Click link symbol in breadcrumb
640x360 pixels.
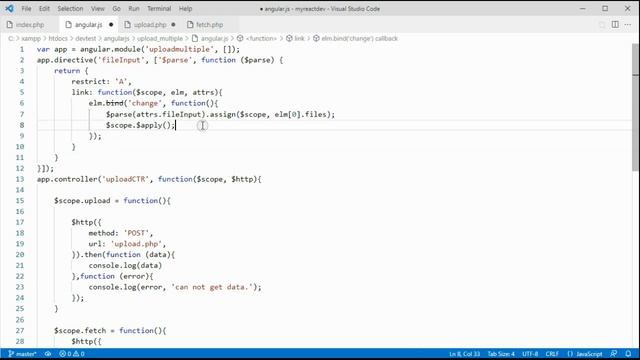295,38
